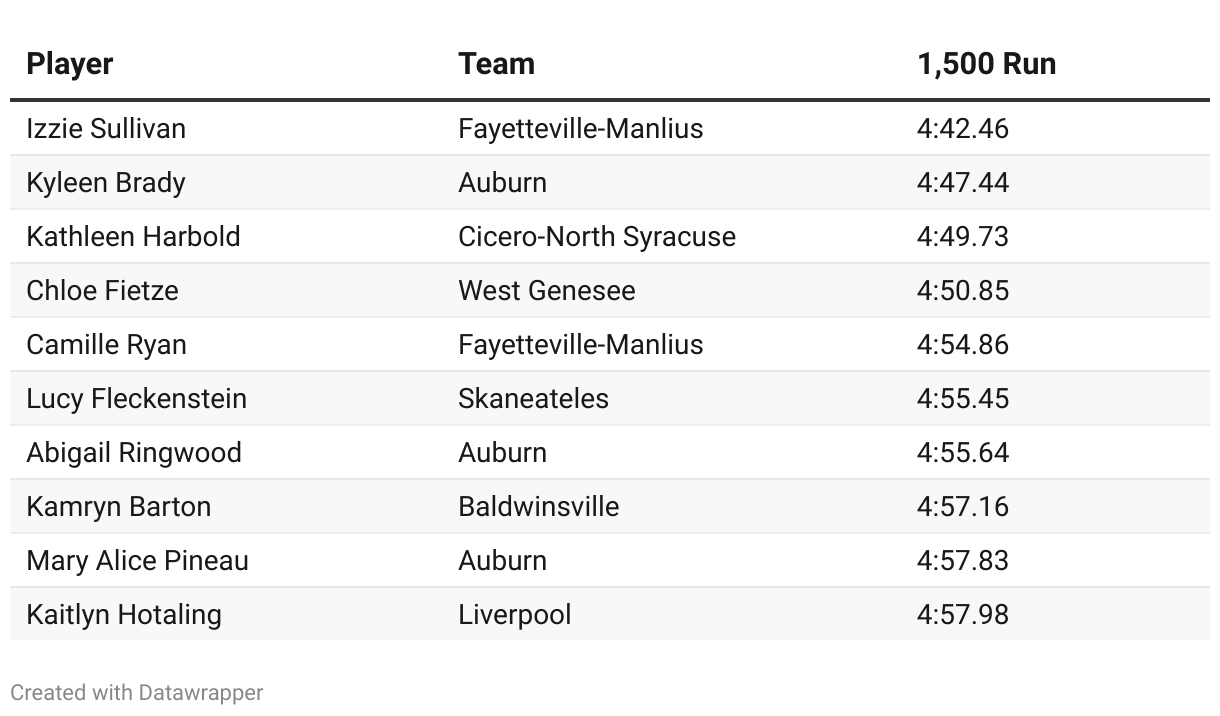
Task: Click on Mary Alice Pineau
Action: [137, 561]
